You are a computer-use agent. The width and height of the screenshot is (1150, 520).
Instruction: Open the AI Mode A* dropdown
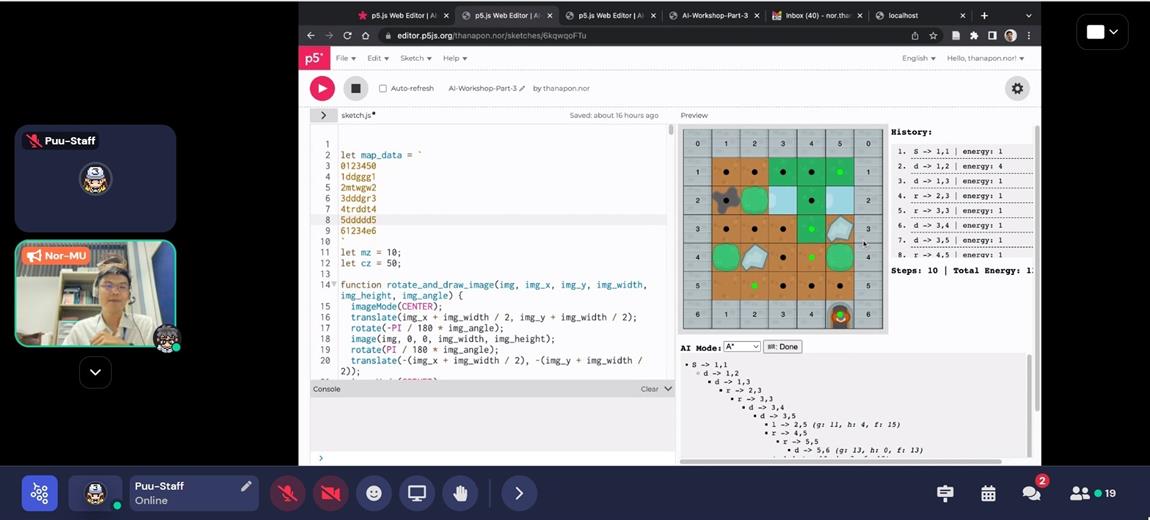point(741,347)
